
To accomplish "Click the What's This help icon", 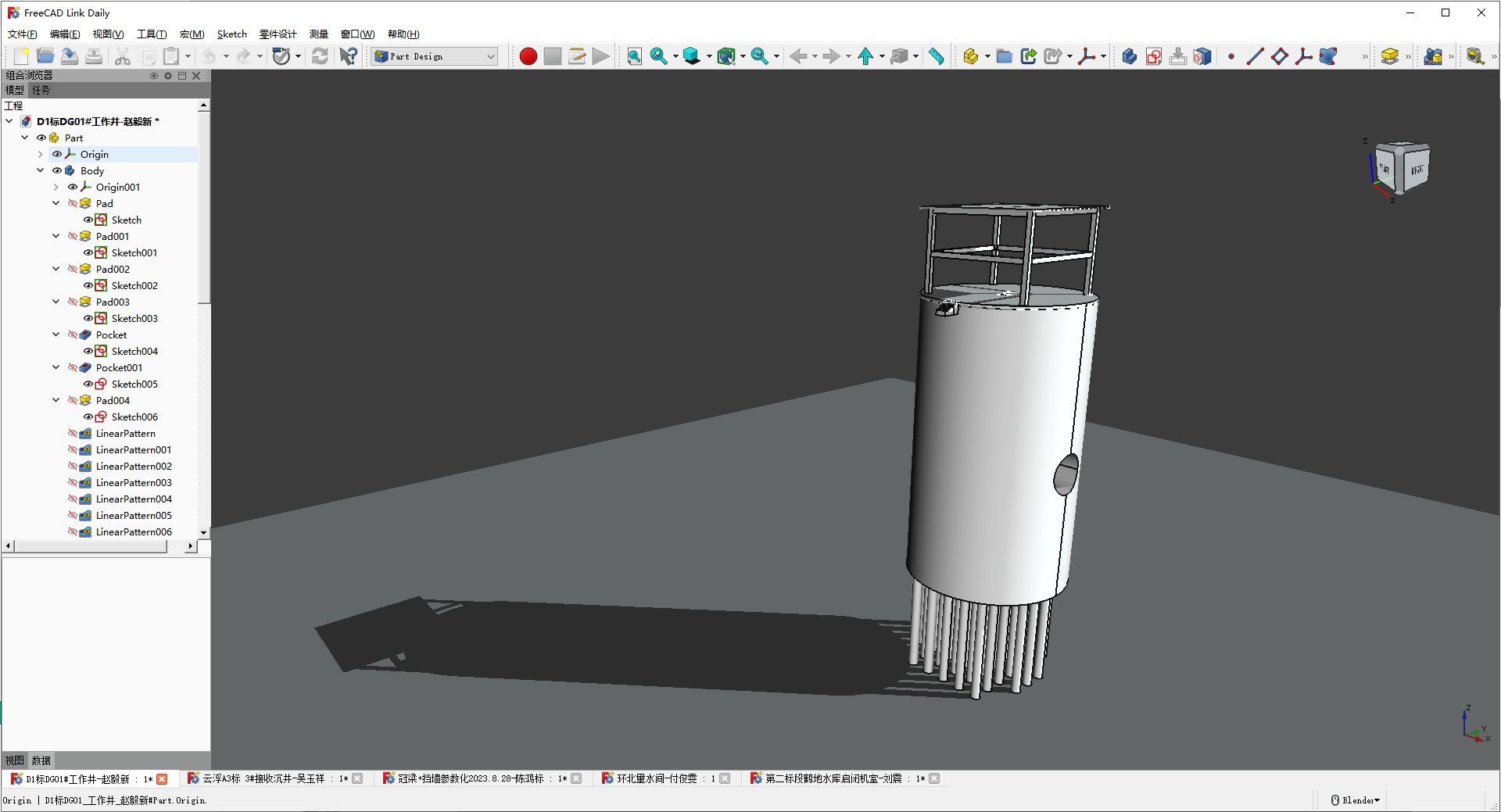I will point(348,56).
